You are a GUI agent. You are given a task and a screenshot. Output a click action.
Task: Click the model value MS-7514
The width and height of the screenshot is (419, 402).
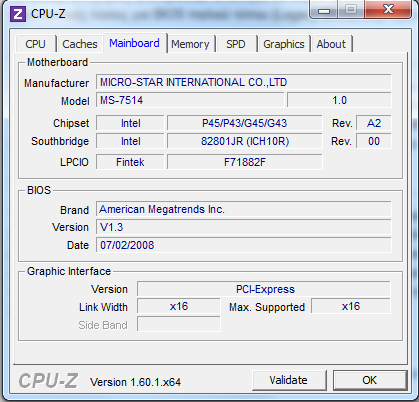pos(190,100)
